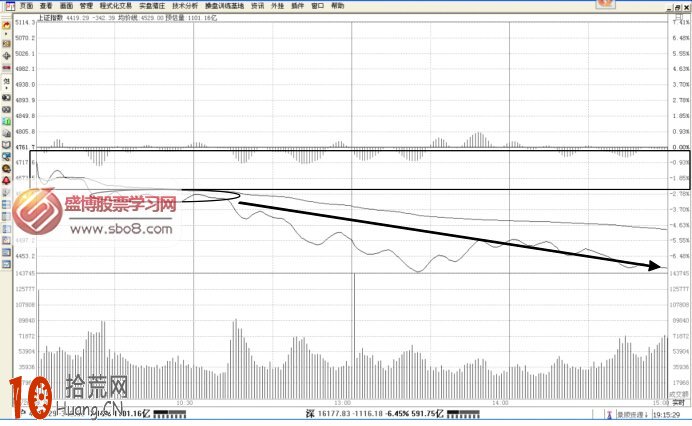Open the 技术分析 menu

click(x=185, y=6)
